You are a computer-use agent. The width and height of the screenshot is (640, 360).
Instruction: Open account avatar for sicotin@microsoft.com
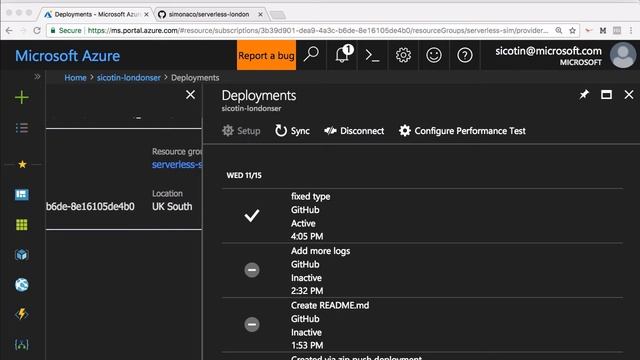(623, 55)
